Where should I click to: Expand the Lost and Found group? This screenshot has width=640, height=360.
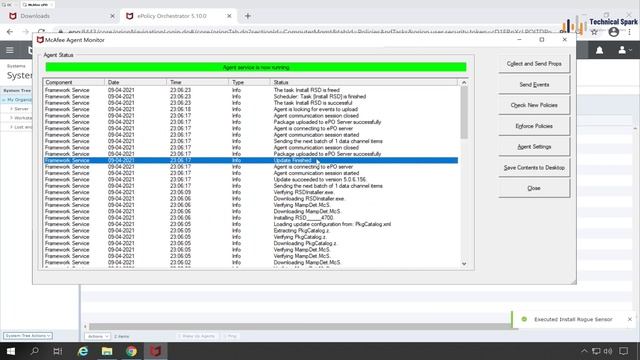click(x=11, y=127)
